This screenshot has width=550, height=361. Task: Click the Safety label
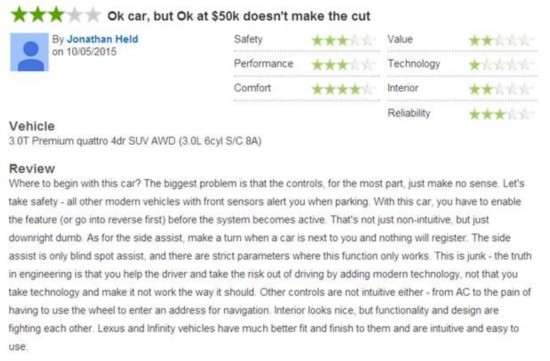(x=248, y=39)
